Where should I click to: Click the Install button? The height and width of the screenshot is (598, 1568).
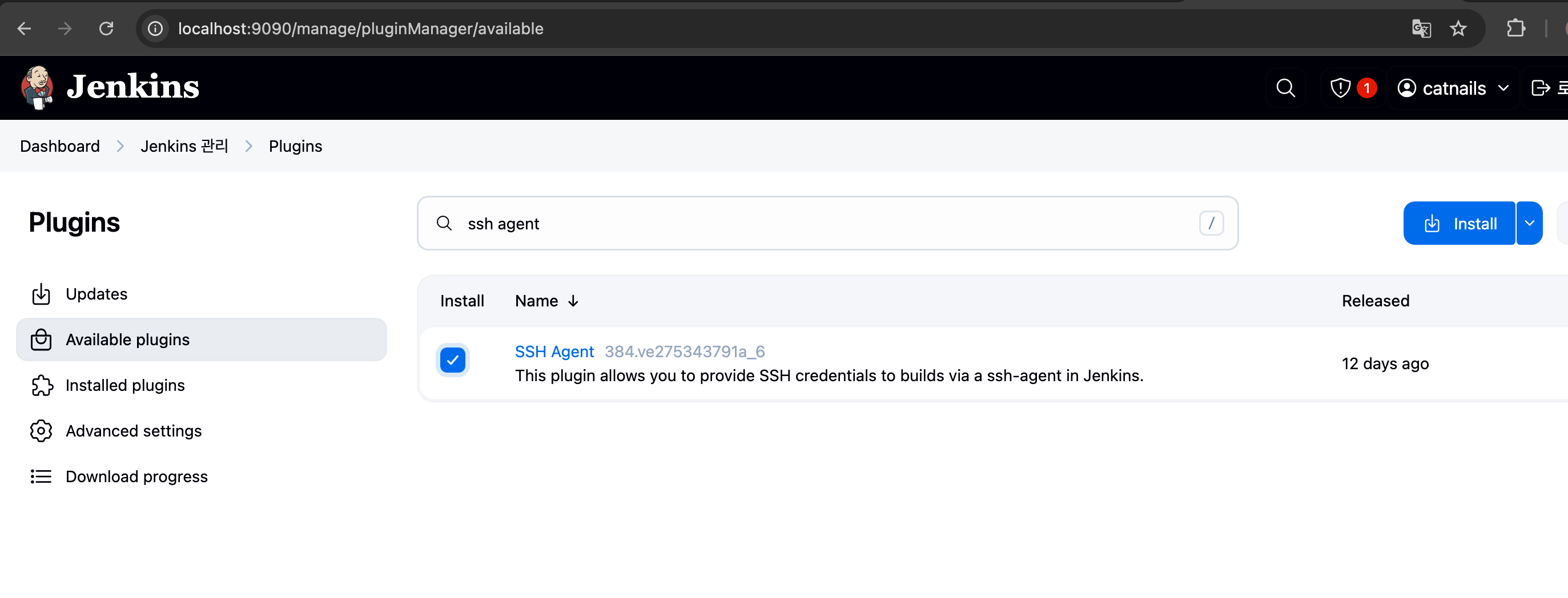[x=1459, y=223]
